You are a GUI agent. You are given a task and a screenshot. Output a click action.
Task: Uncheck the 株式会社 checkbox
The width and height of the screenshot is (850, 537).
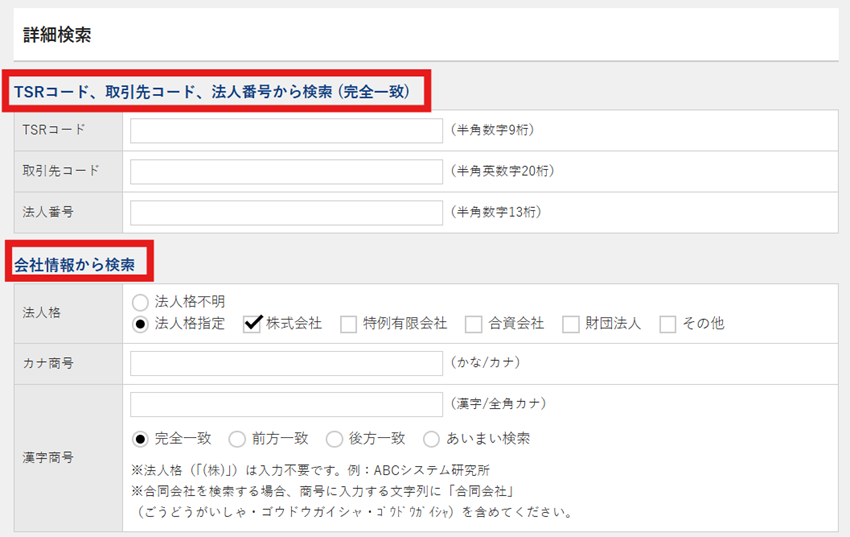pyautogui.click(x=252, y=324)
